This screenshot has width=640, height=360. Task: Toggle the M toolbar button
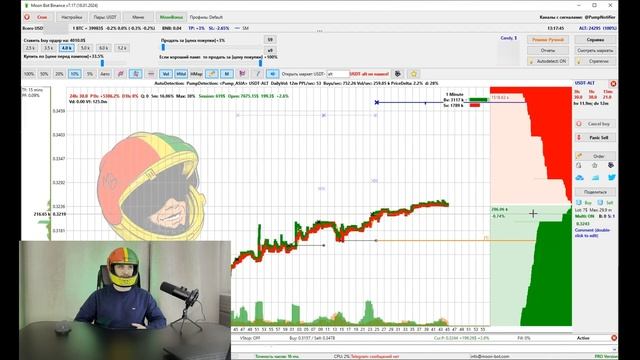point(227,74)
